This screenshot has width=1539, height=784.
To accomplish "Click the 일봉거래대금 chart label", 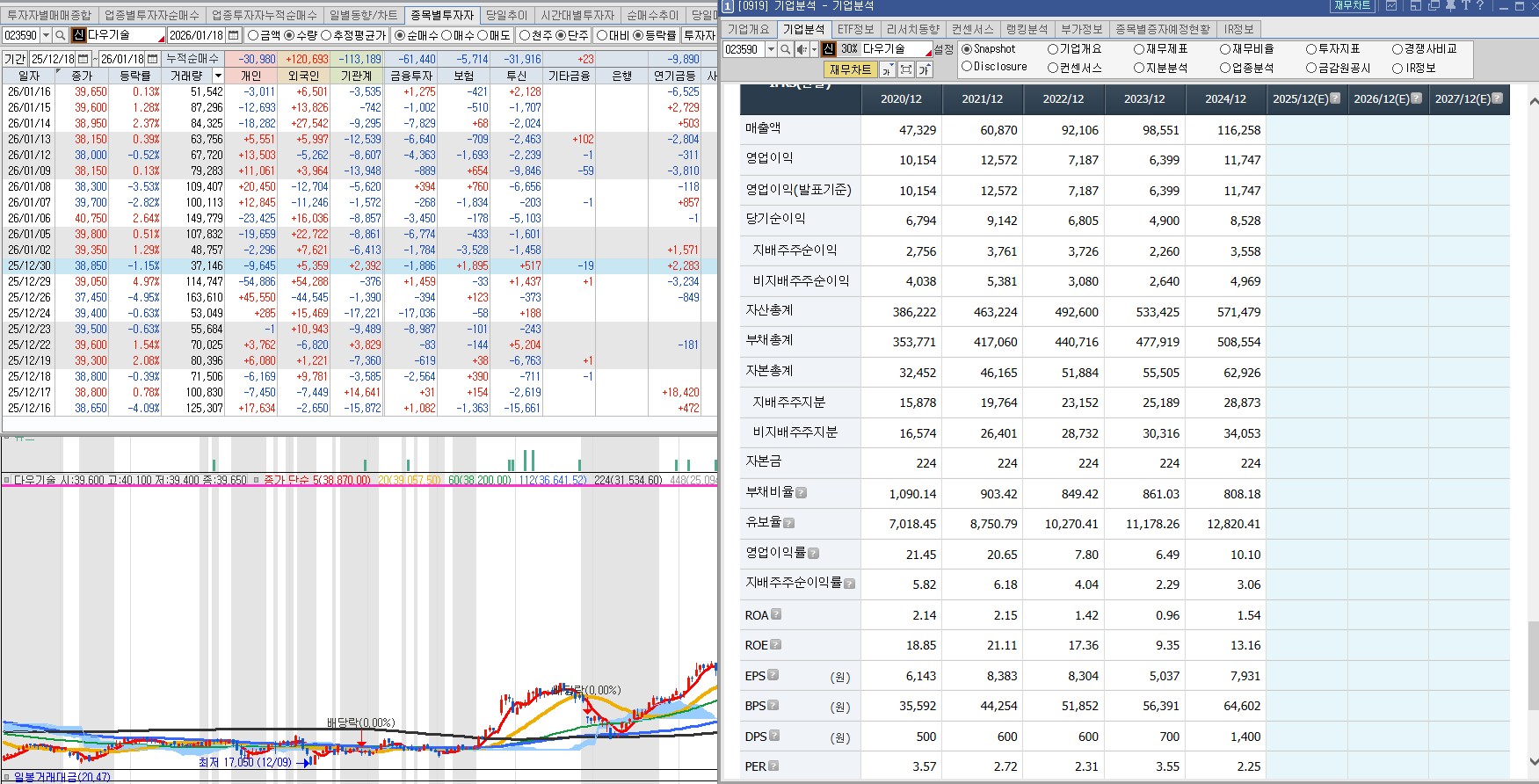I will [62, 777].
